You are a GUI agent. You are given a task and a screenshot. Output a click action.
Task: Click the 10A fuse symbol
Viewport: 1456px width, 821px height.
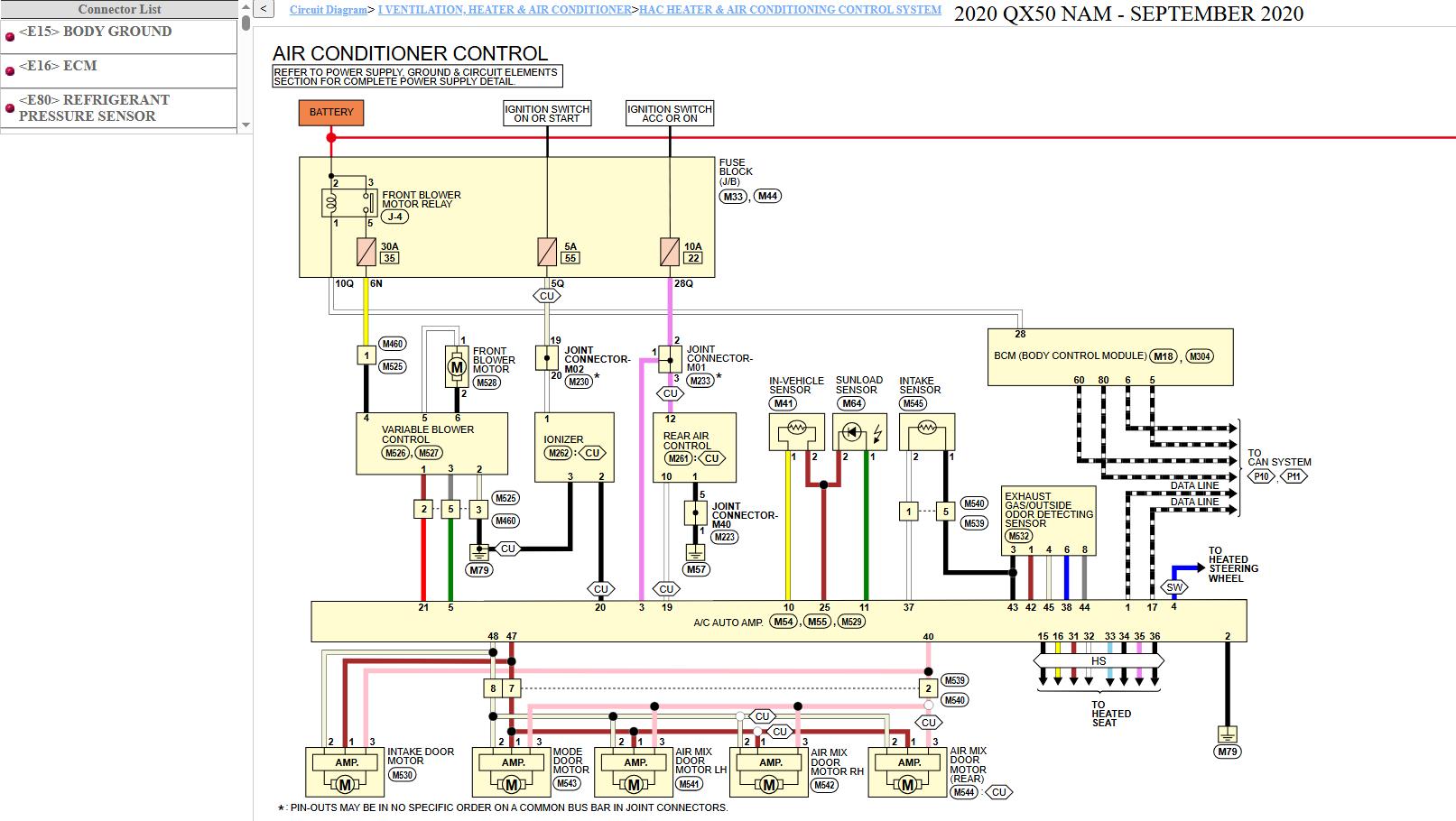670,252
